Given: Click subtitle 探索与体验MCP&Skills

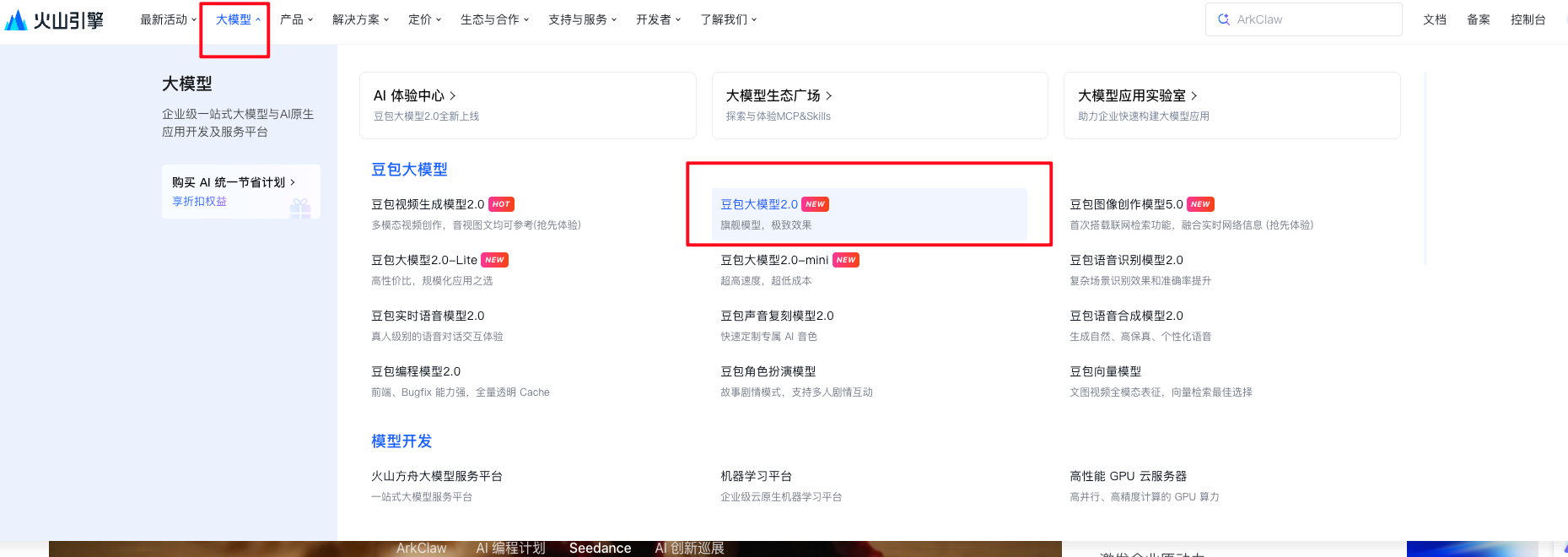Looking at the screenshot, I should point(779,116).
